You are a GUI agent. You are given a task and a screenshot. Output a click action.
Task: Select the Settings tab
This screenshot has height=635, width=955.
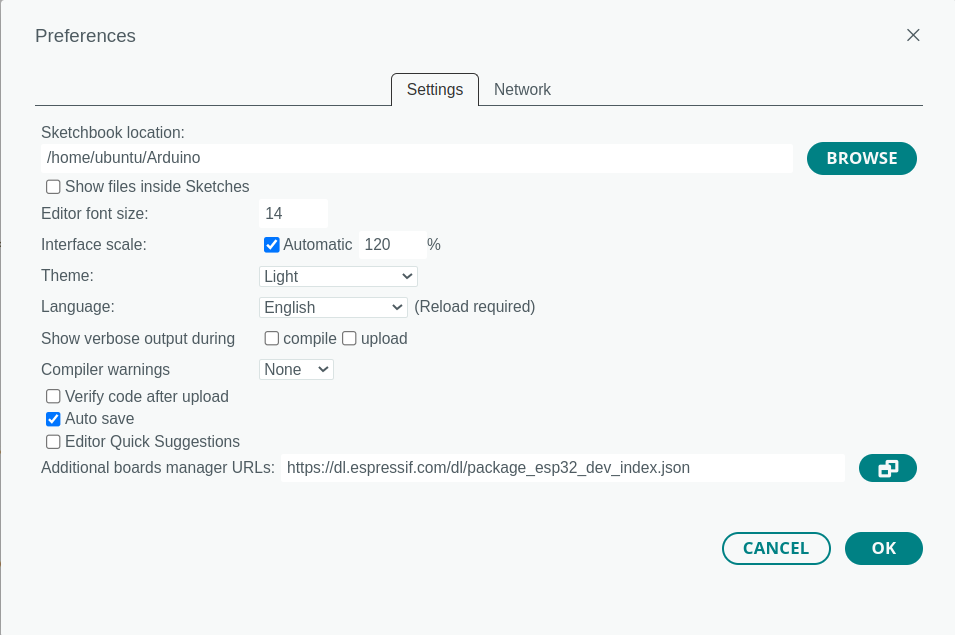[x=435, y=89]
